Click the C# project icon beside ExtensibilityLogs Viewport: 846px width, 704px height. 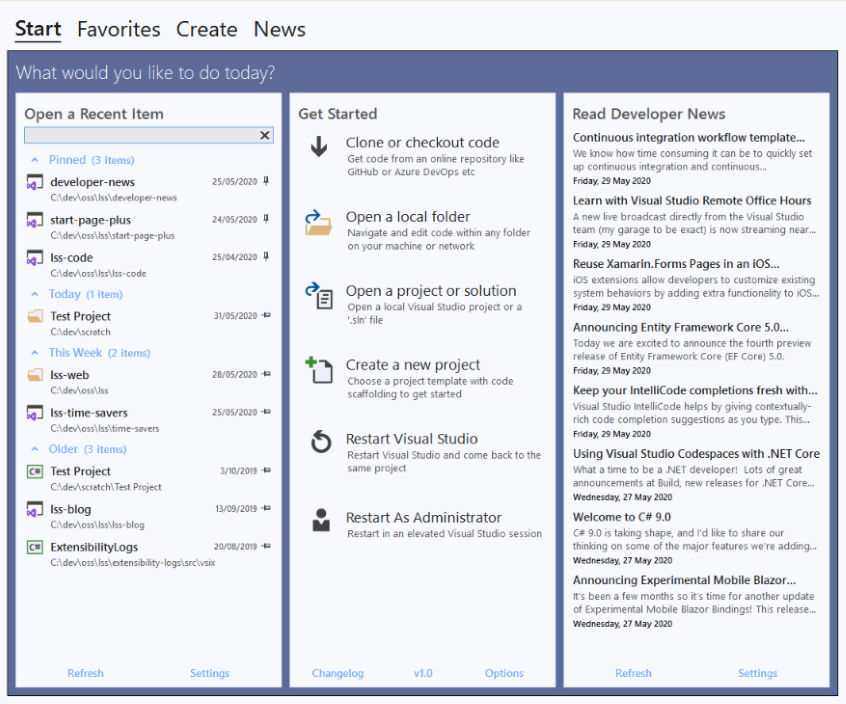point(35,547)
